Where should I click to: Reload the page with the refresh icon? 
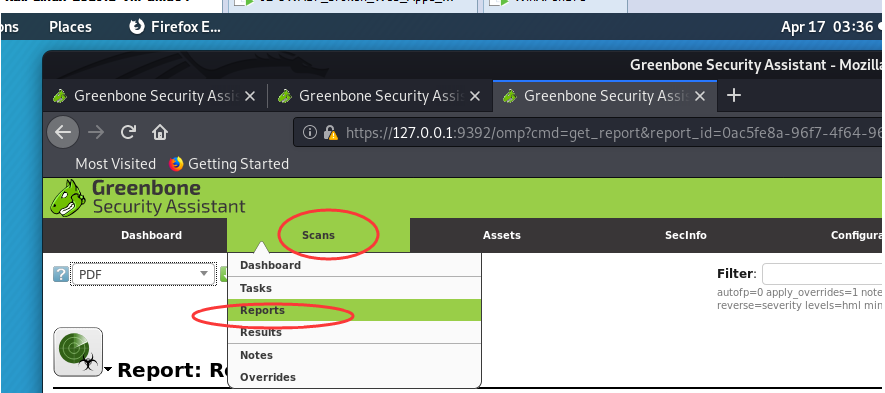point(129,132)
